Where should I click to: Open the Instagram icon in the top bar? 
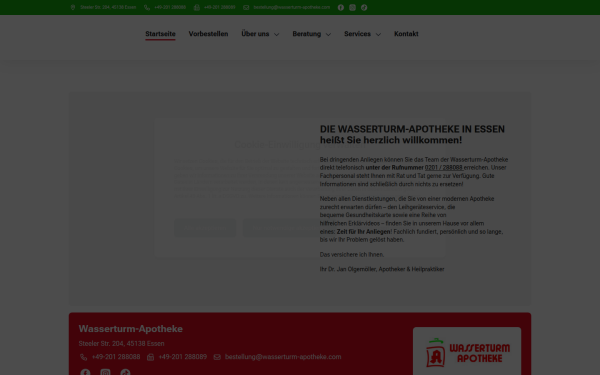coord(352,7)
